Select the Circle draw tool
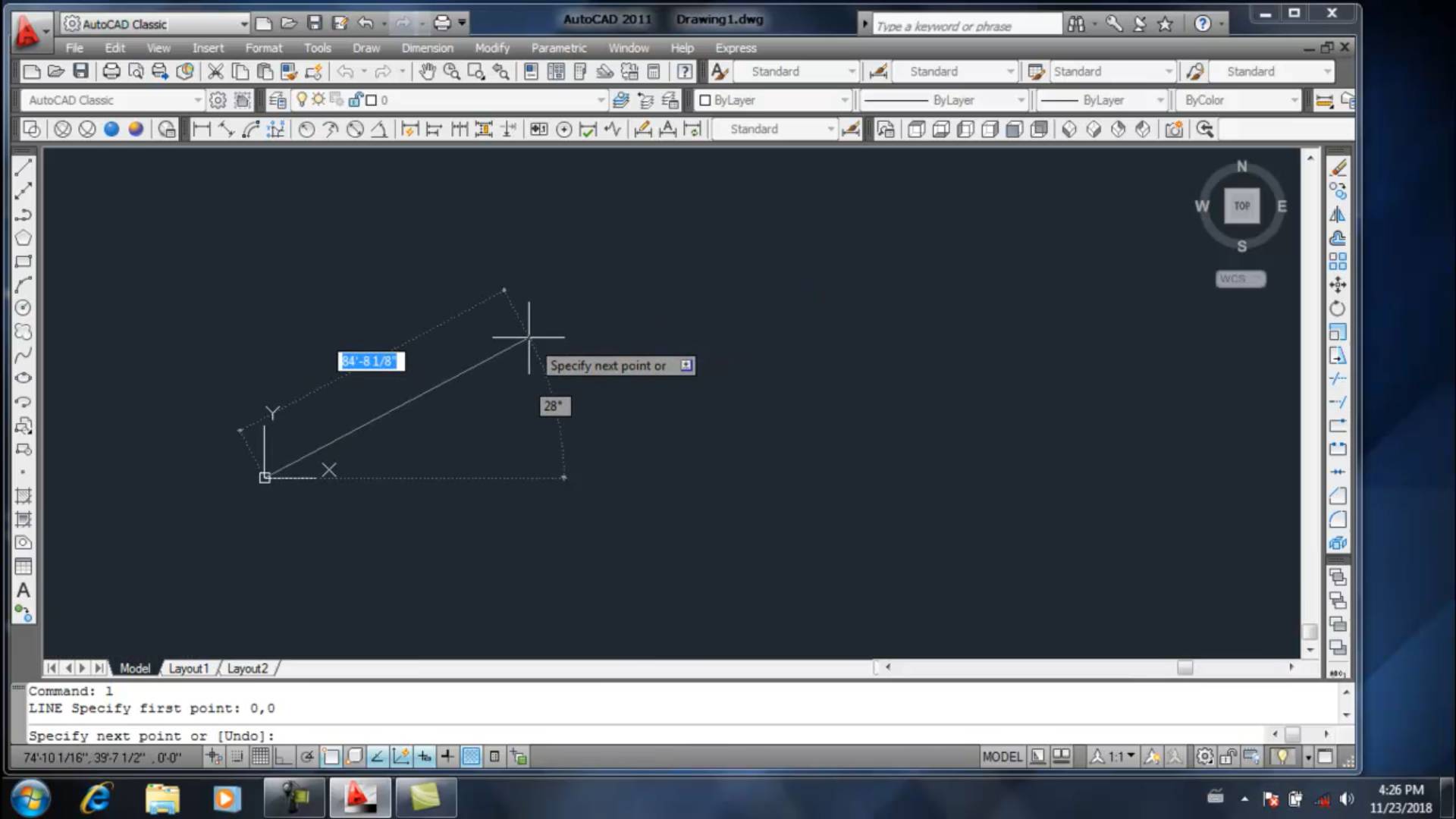Screen dimensions: 1456x819 [24, 308]
